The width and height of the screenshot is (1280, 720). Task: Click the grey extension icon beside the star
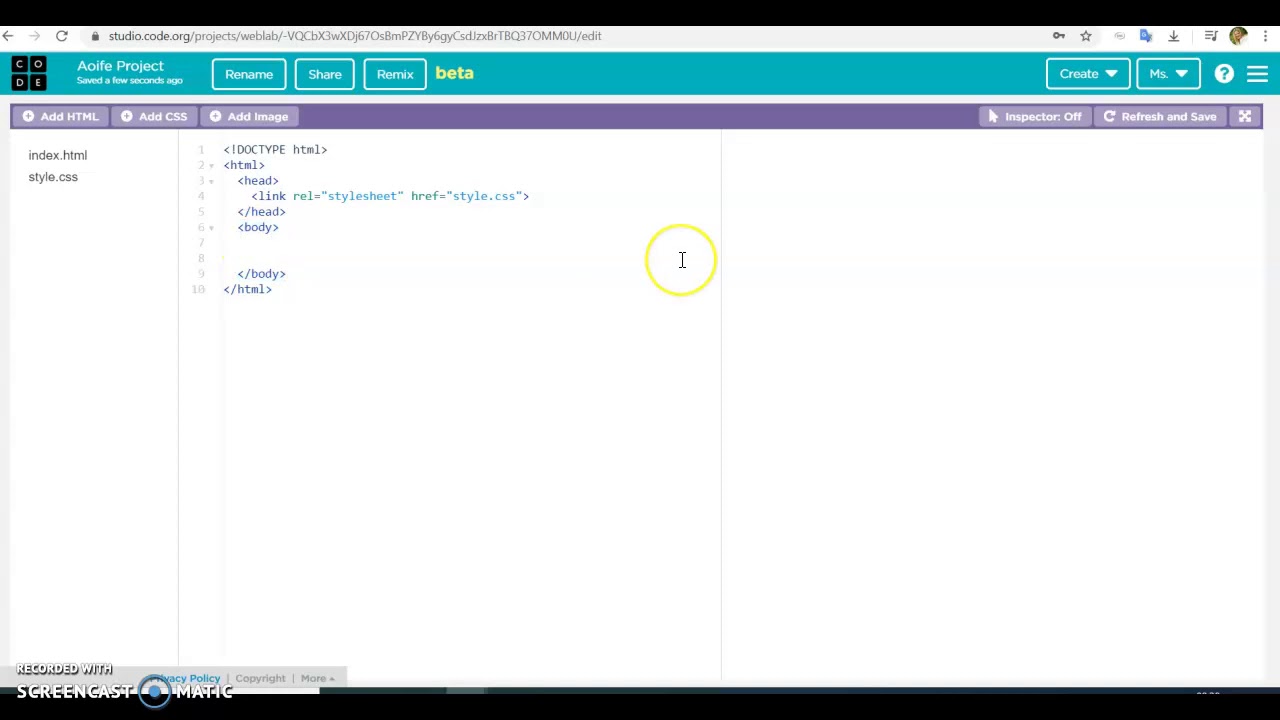pyautogui.click(x=1119, y=36)
